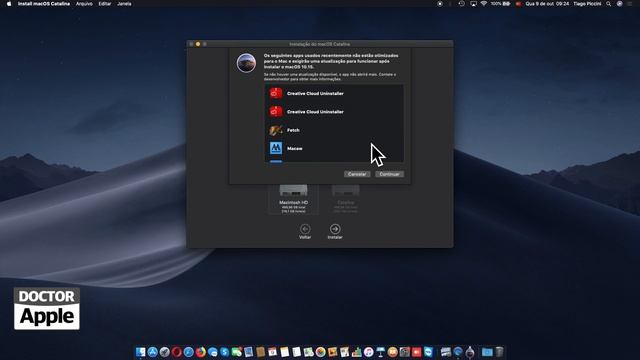Image resolution: width=640 pixels, height=360 pixels.
Task: Open Maps from the Dock
Action: 309,352
